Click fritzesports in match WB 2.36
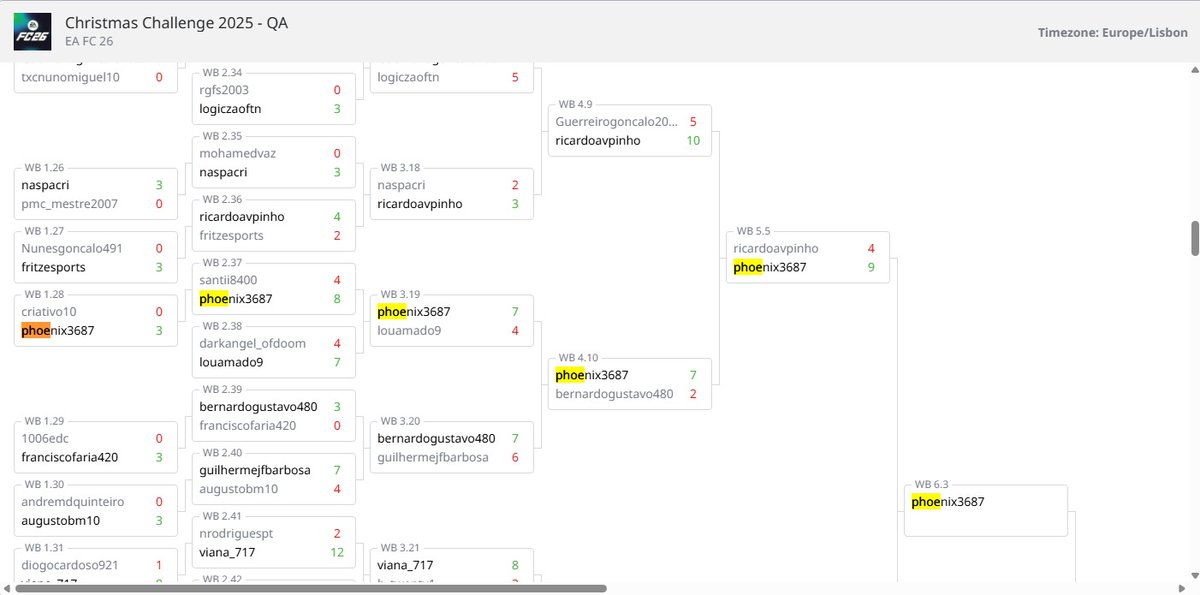1200x595 pixels. pos(231,236)
